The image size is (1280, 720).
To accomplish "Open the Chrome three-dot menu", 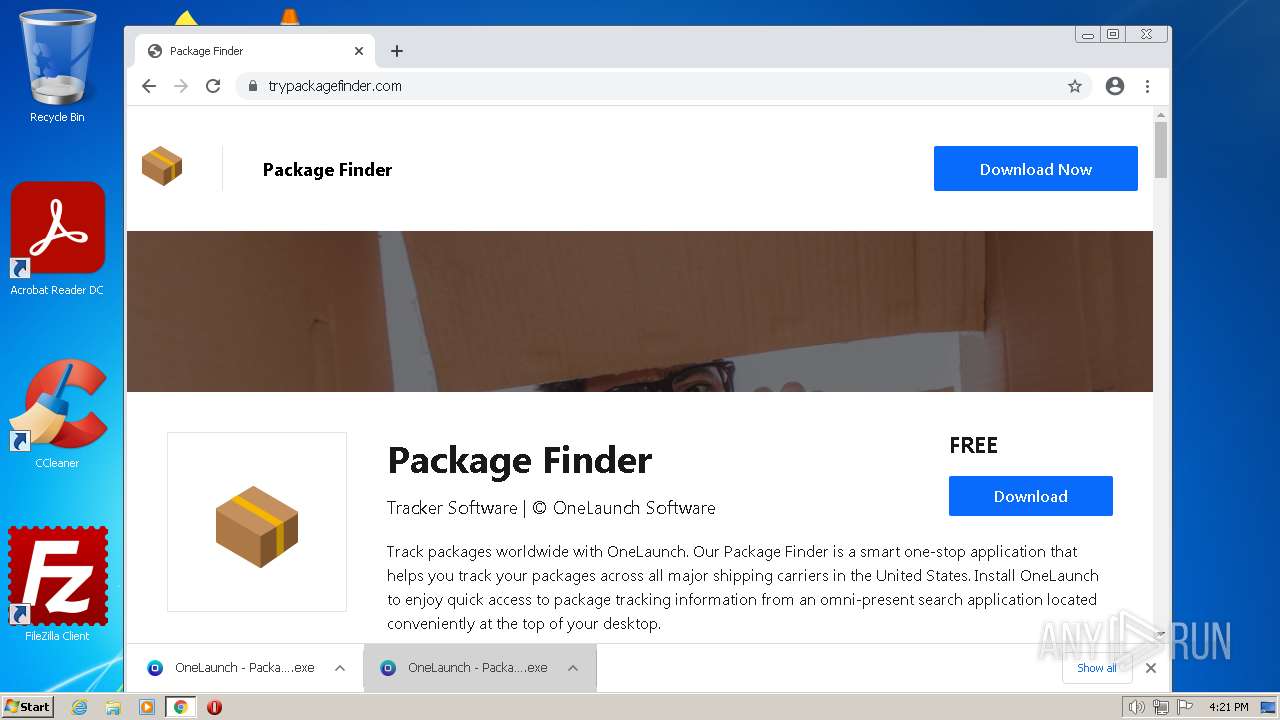I will 1147,86.
